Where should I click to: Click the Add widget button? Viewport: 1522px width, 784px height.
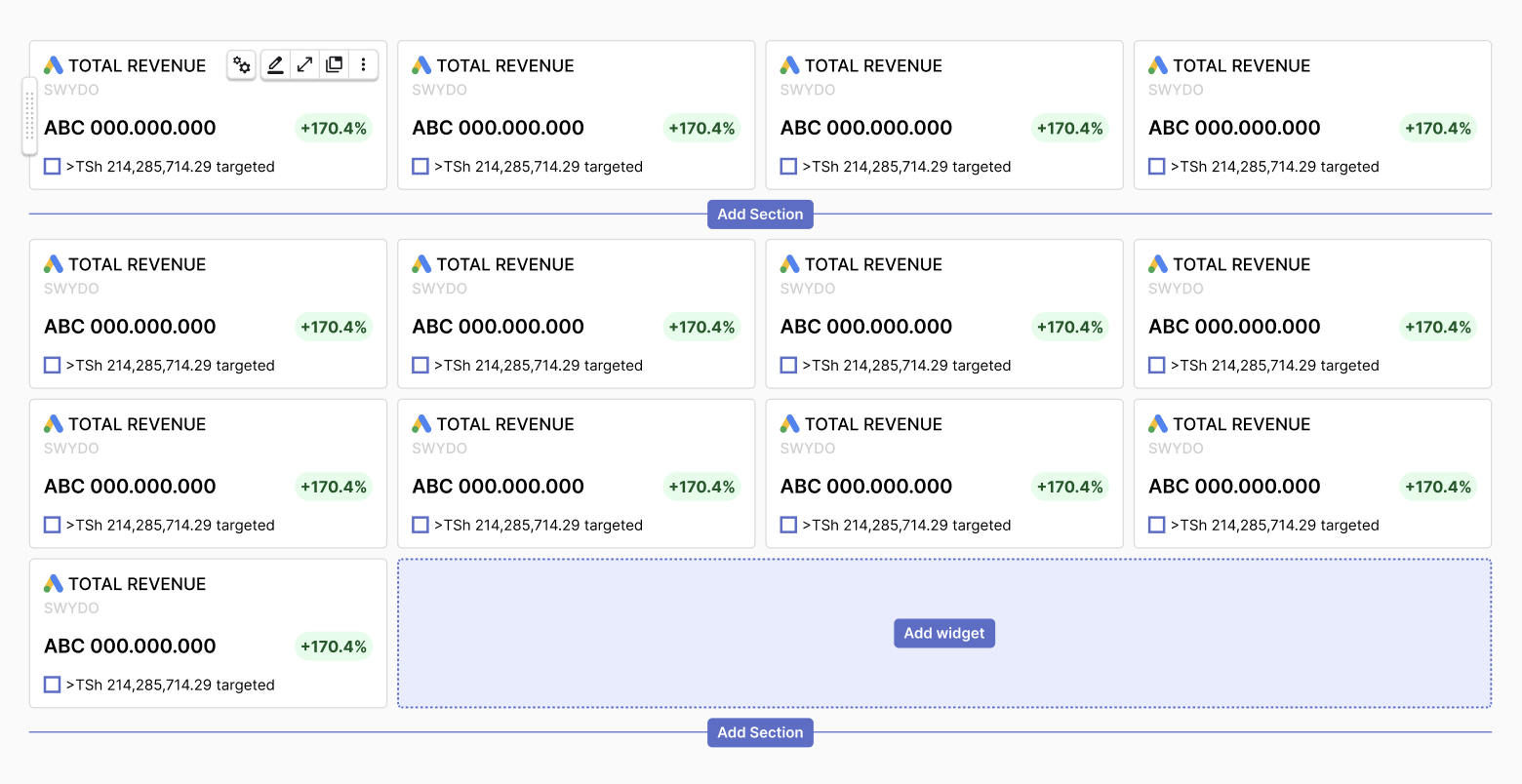click(x=944, y=633)
